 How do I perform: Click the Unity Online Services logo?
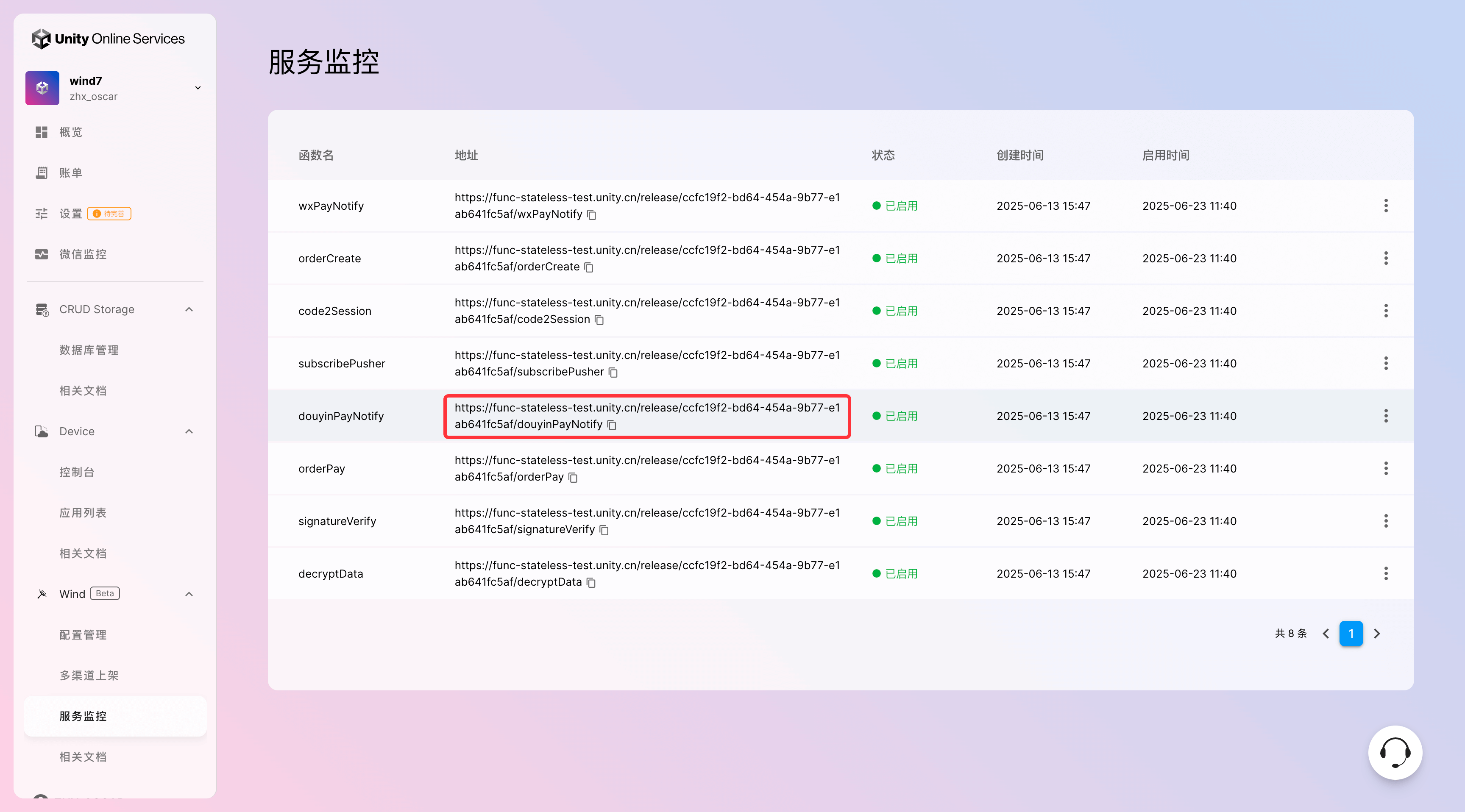(108, 39)
